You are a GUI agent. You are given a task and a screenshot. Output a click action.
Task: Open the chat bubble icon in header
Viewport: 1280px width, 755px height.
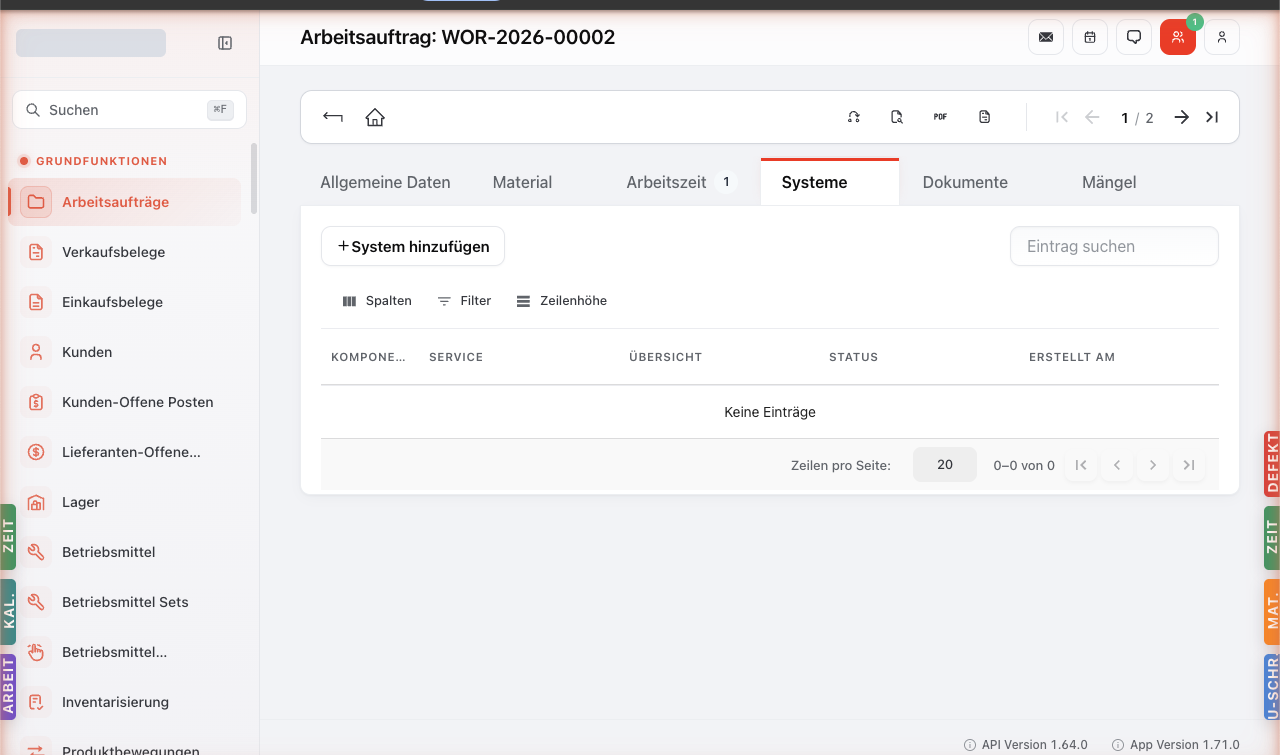(1134, 37)
